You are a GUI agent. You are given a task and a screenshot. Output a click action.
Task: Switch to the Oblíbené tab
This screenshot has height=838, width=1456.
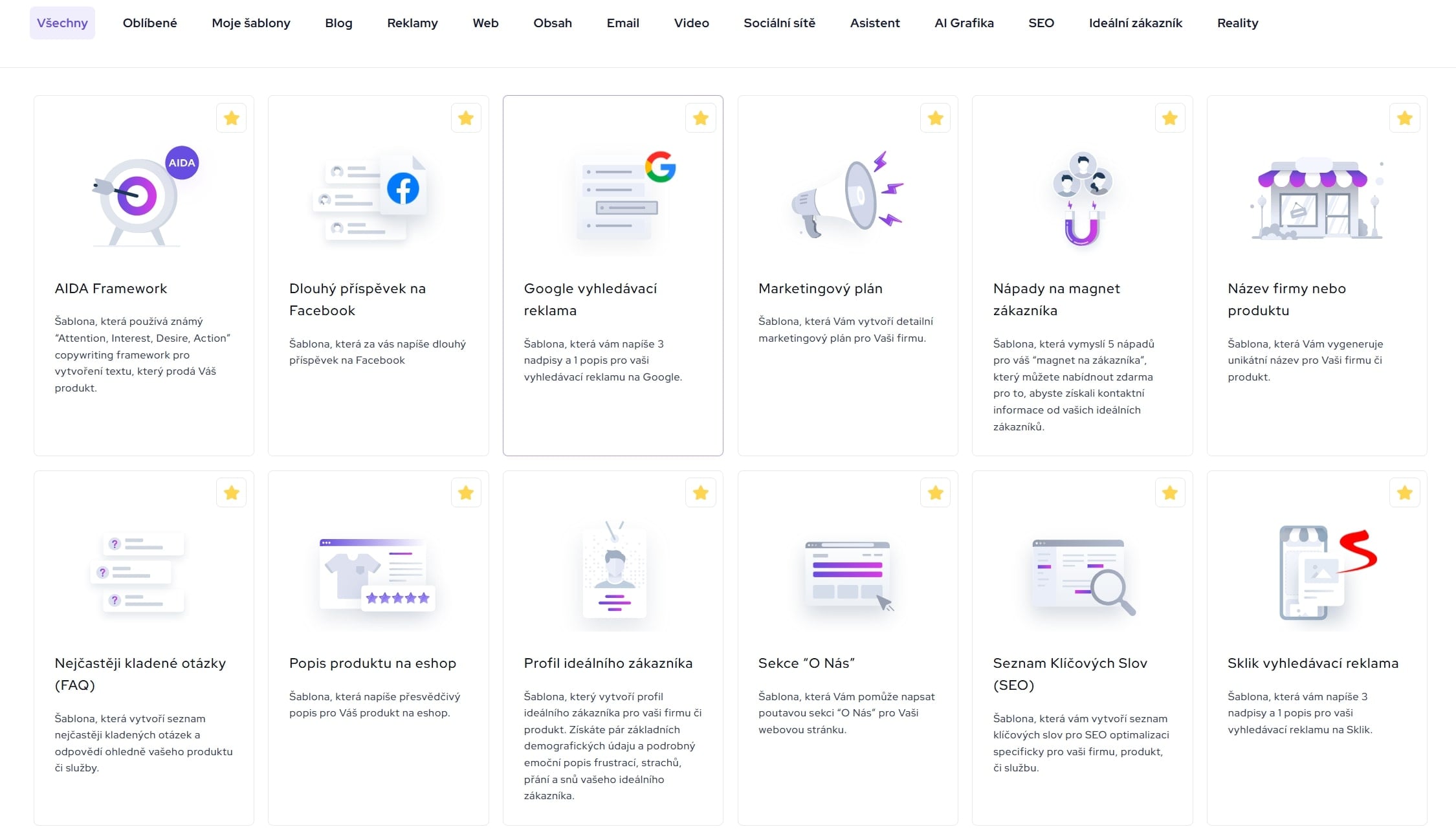coord(149,23)
